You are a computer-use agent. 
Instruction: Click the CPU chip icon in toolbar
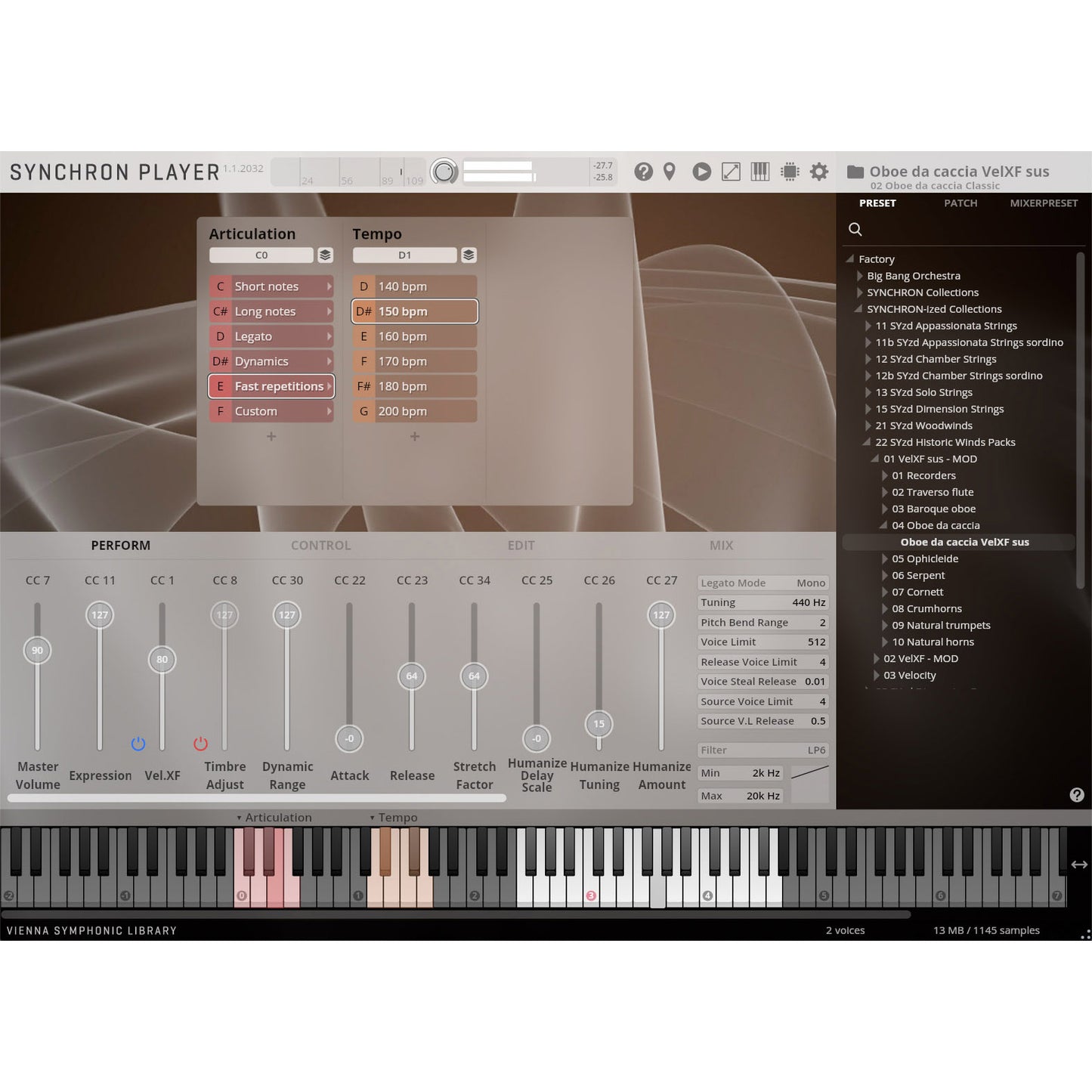[x=790, y=172]
